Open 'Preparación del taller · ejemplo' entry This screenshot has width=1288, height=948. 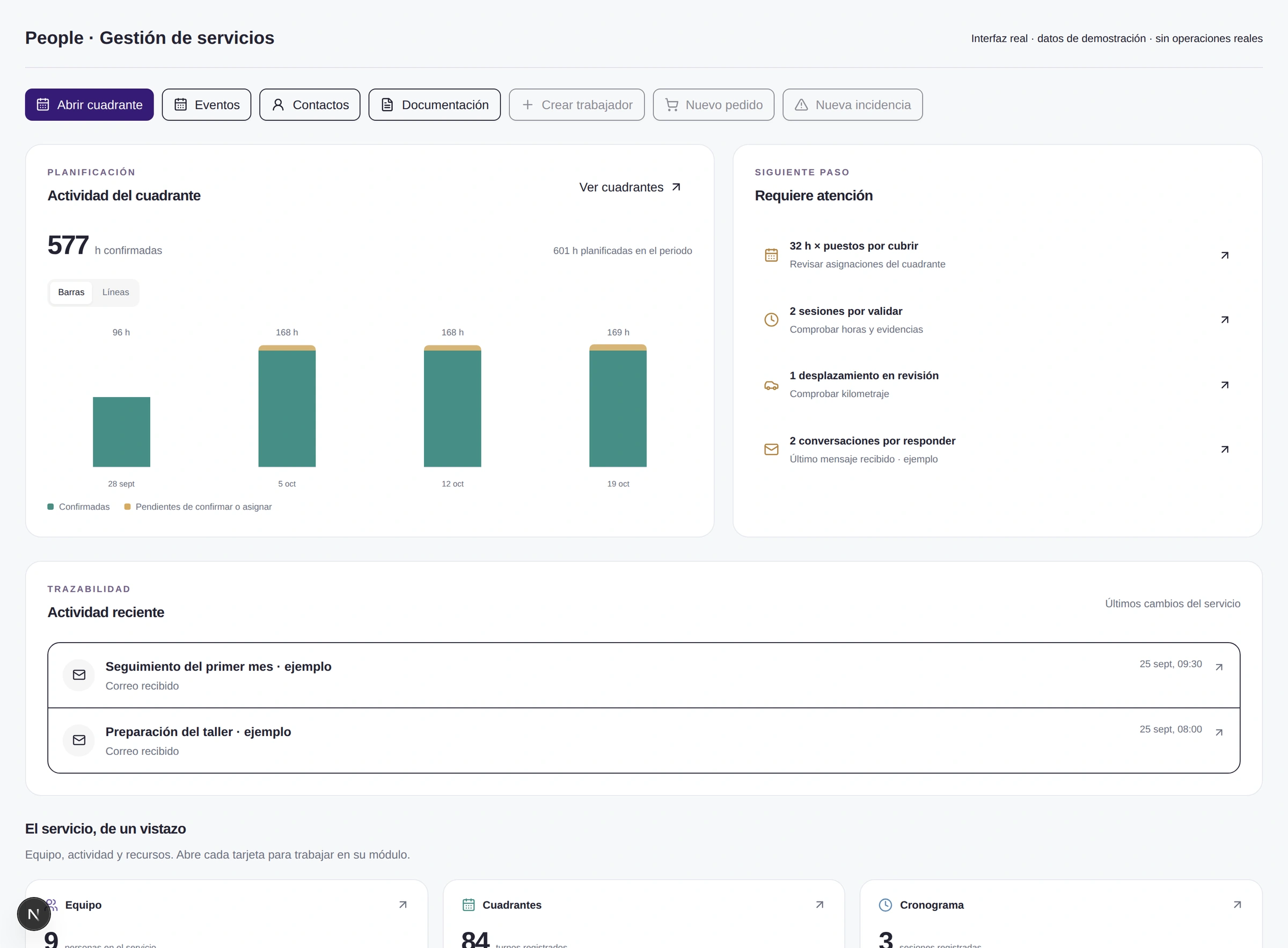pos(643,741)
